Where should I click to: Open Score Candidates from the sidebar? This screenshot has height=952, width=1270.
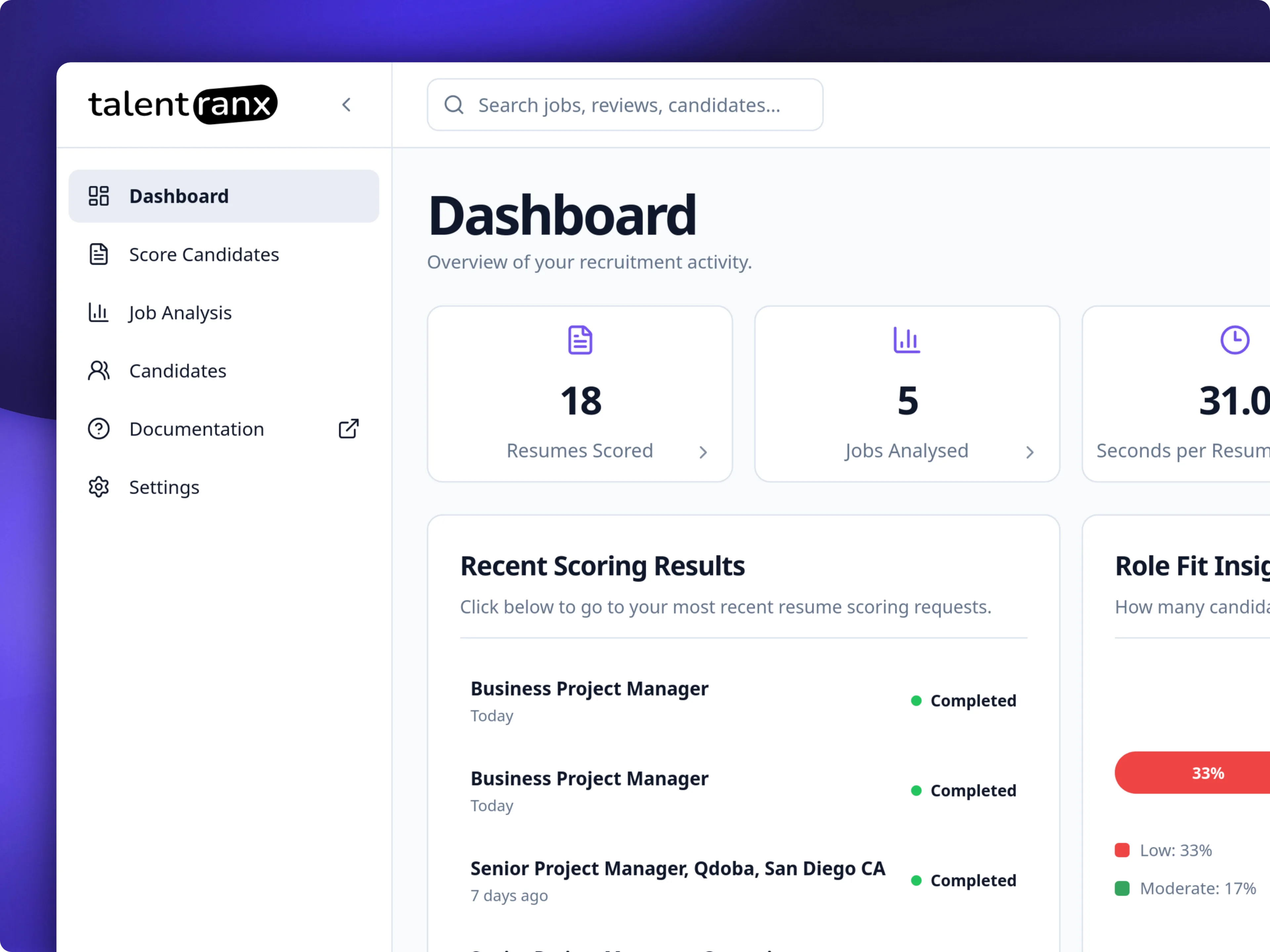coord(224,254)
